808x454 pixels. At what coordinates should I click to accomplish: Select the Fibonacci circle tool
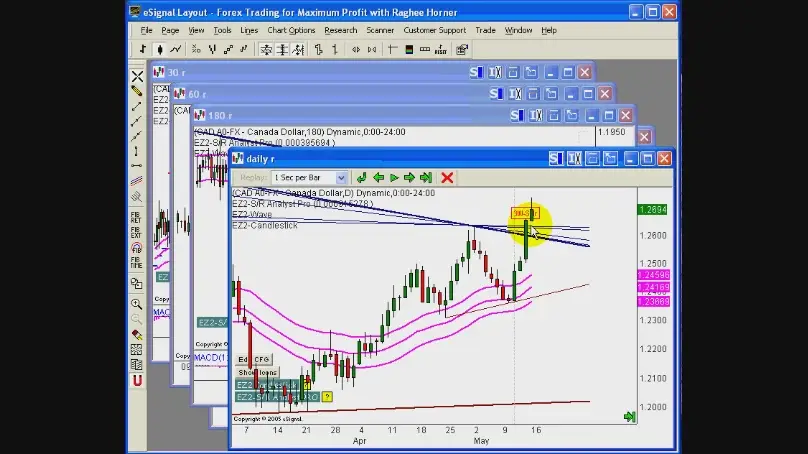click(x=136, y=247)
